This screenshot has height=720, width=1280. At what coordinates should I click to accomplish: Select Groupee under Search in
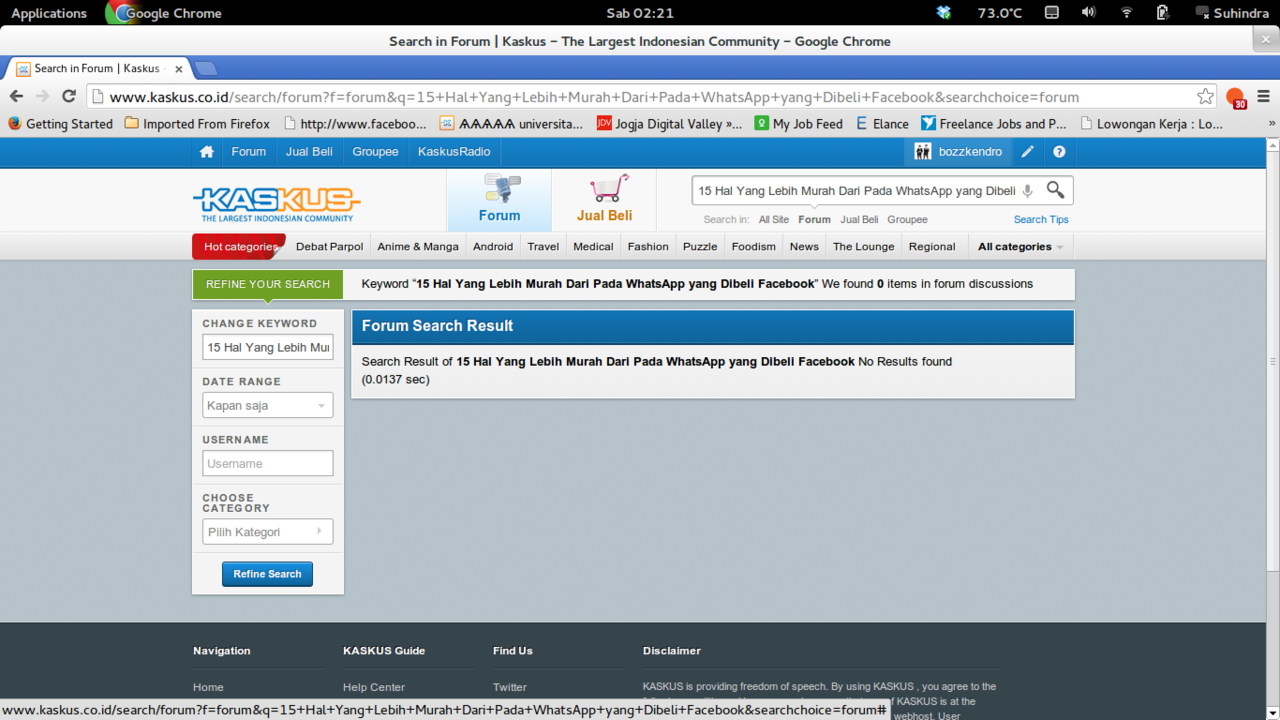(907, 220)
